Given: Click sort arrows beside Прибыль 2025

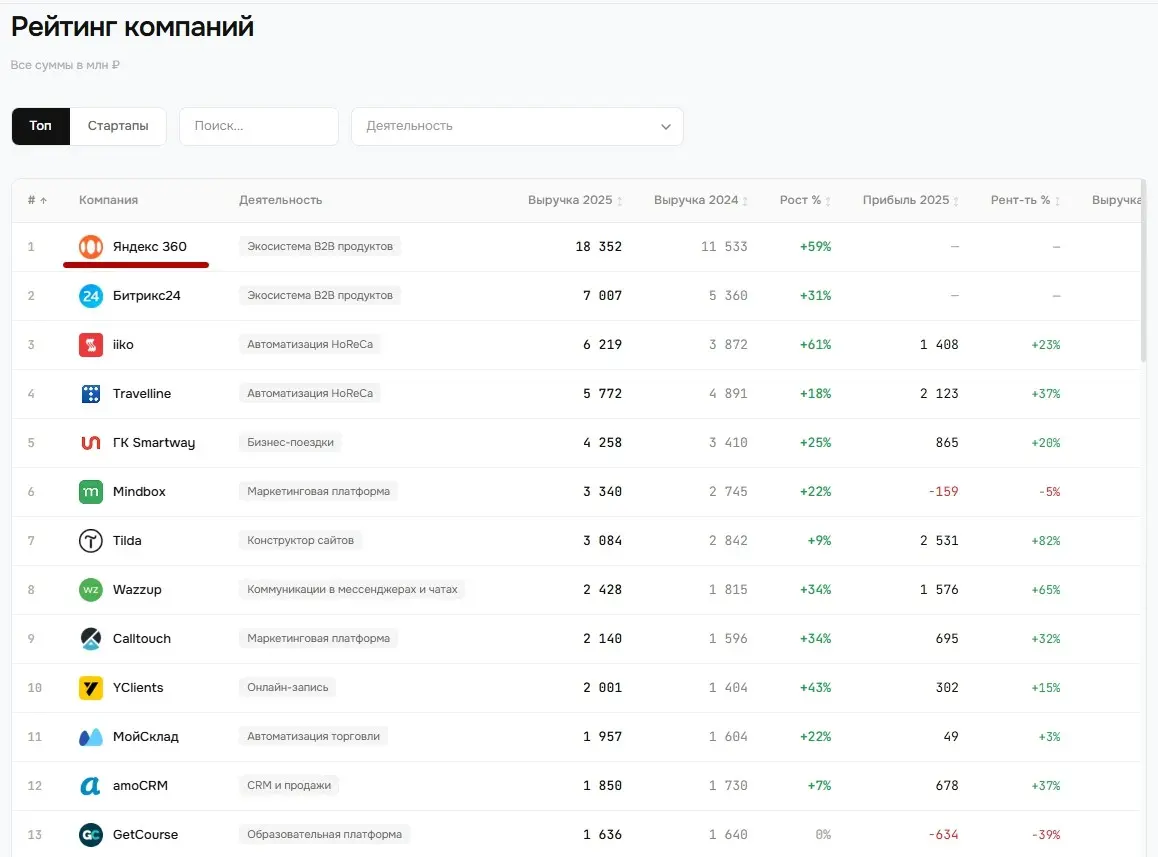Looking at the screenshot, I should tap(956, 201).
